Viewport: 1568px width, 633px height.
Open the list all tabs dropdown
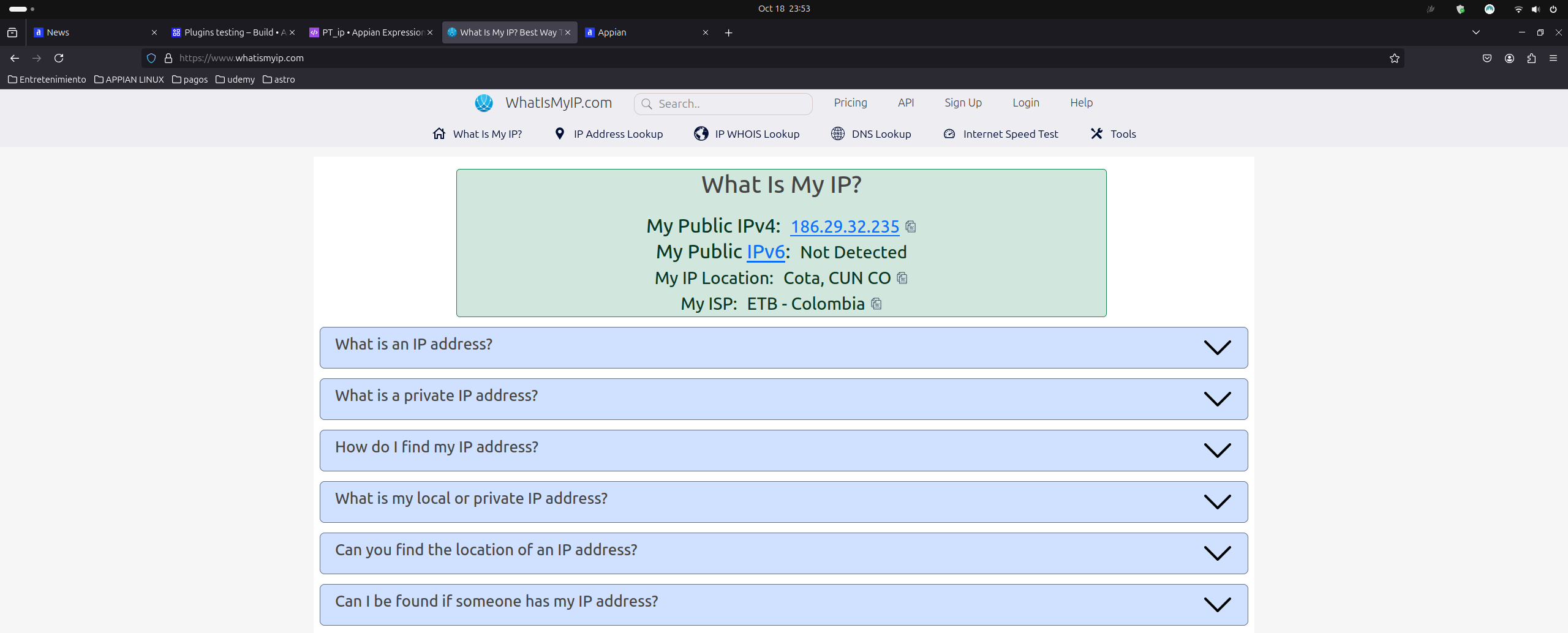pyautogui.click(x=1476, y=32)
